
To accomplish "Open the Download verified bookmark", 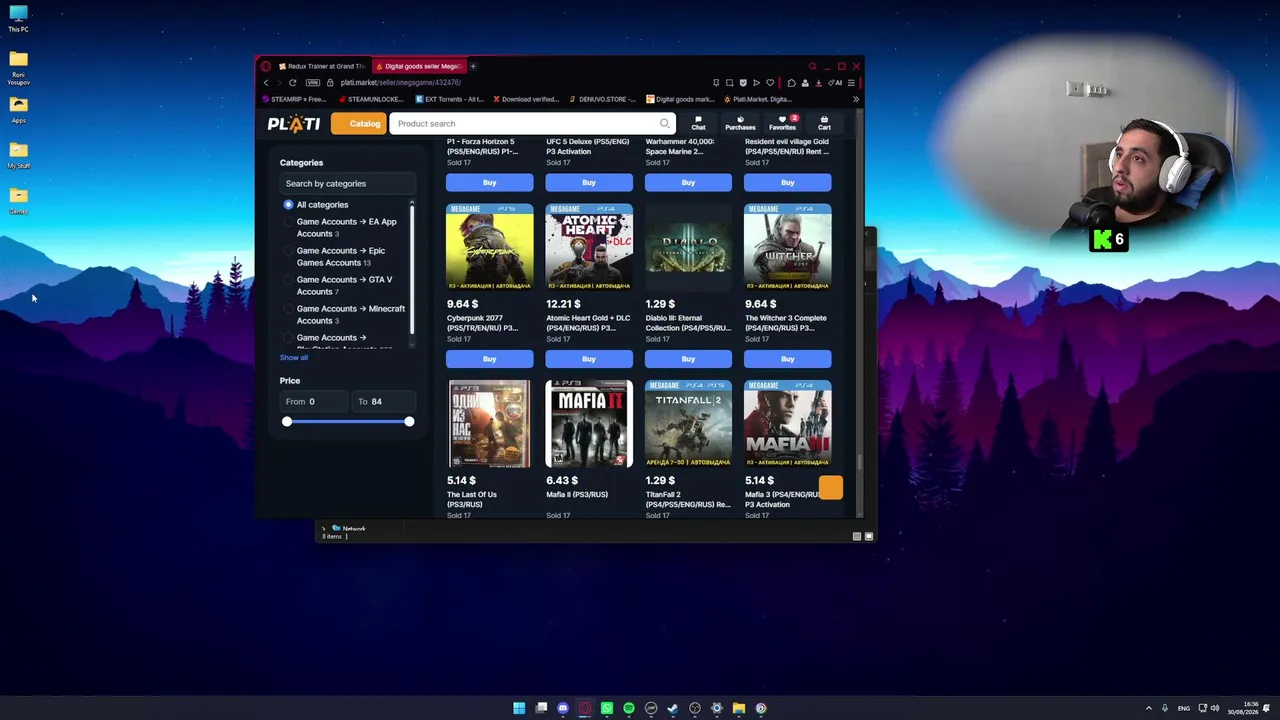I will [x=526, y=99].
